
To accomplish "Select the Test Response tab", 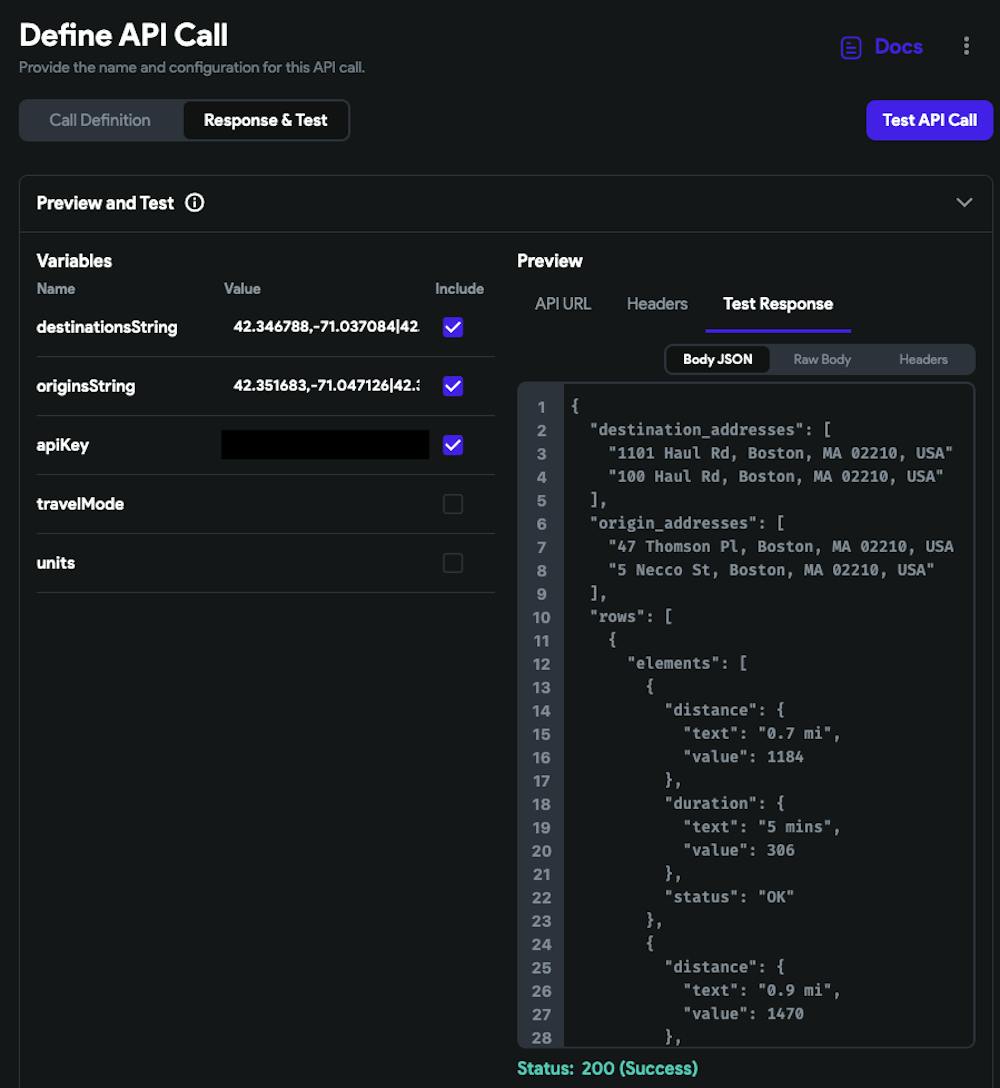I will point(777,304).
